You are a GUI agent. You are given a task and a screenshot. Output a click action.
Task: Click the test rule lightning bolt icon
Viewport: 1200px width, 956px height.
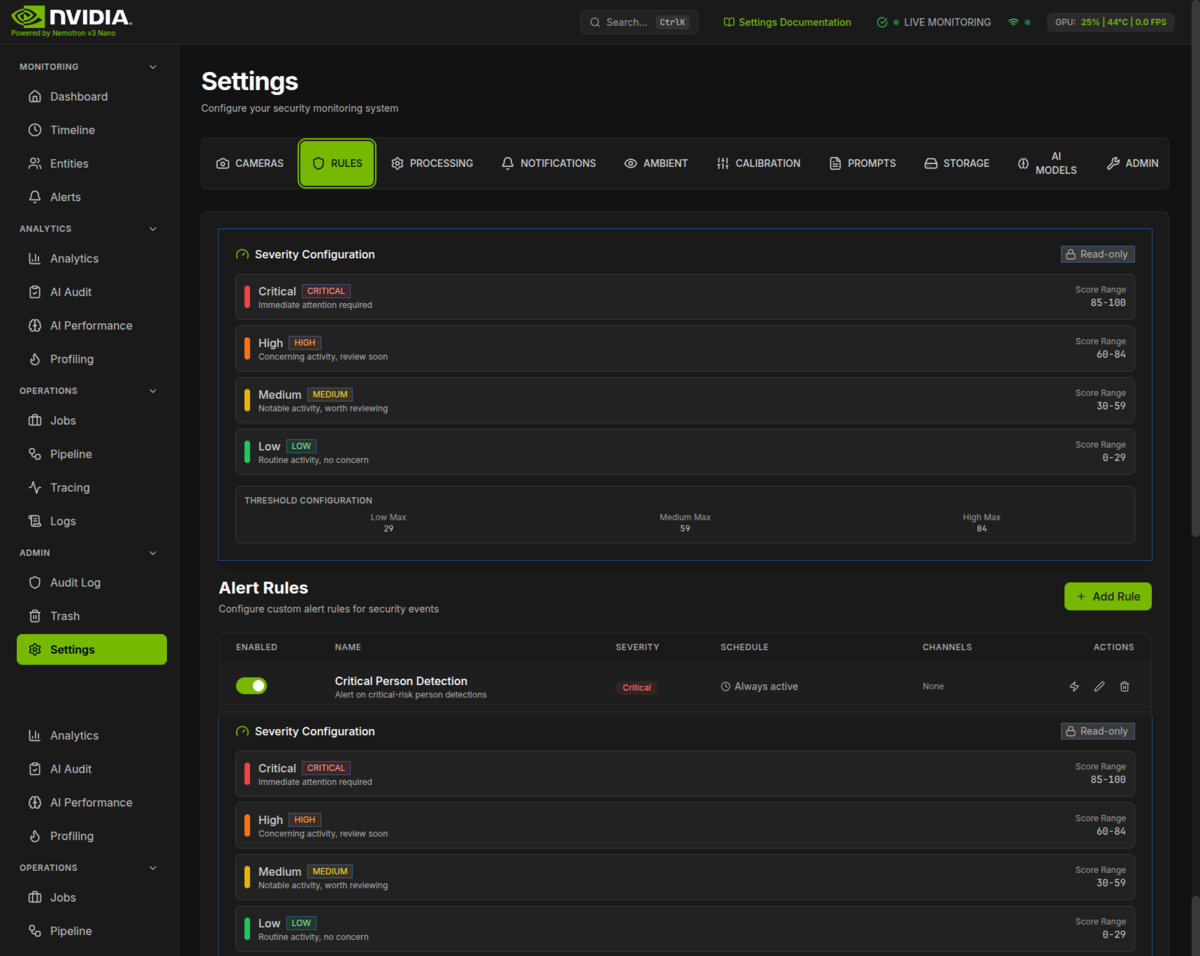pyautogui.click(x=1074, y=687)
